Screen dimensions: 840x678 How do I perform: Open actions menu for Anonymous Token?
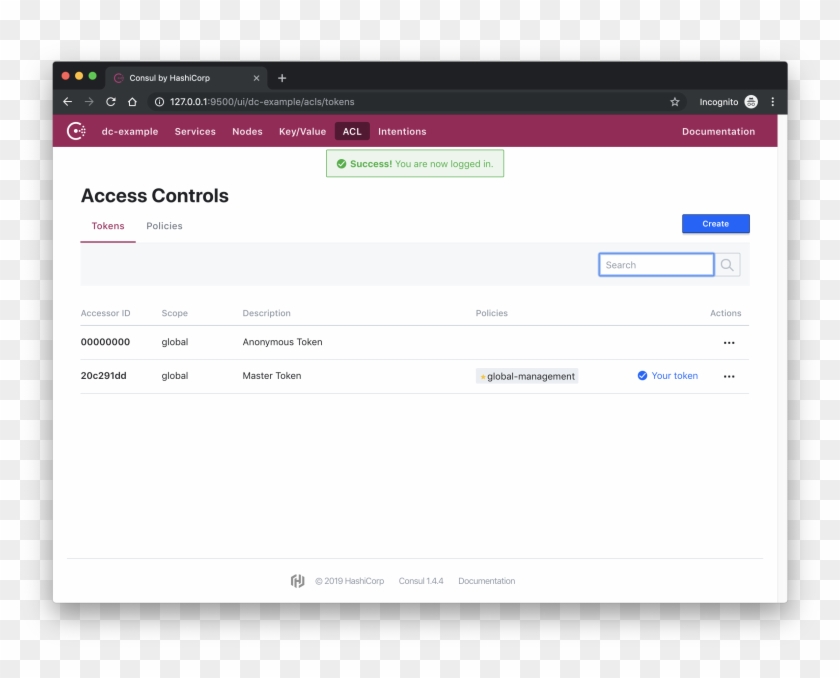[x=728, y=343]
